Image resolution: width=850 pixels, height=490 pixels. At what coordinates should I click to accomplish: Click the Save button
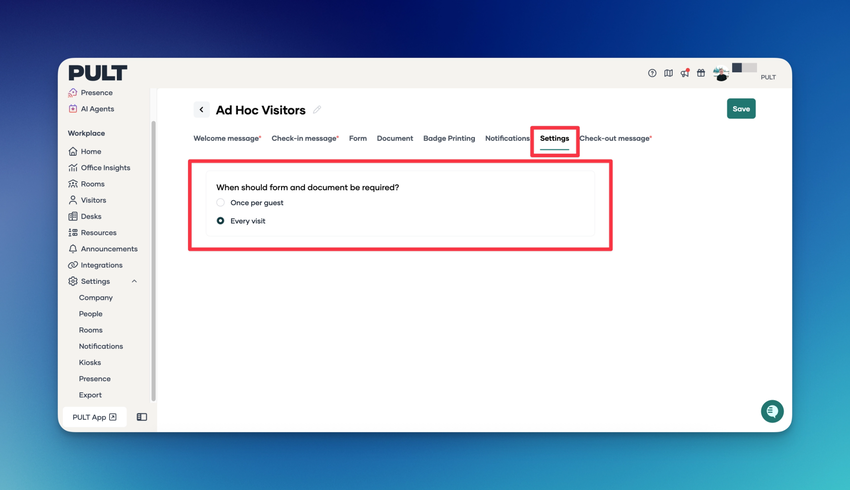pyautogui.click(x=741, y=109)
